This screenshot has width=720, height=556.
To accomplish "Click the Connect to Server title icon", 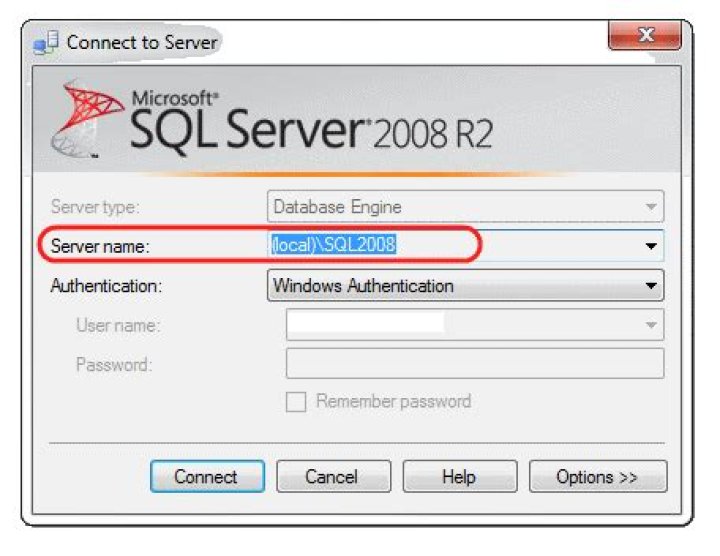I will pos(46,42).
